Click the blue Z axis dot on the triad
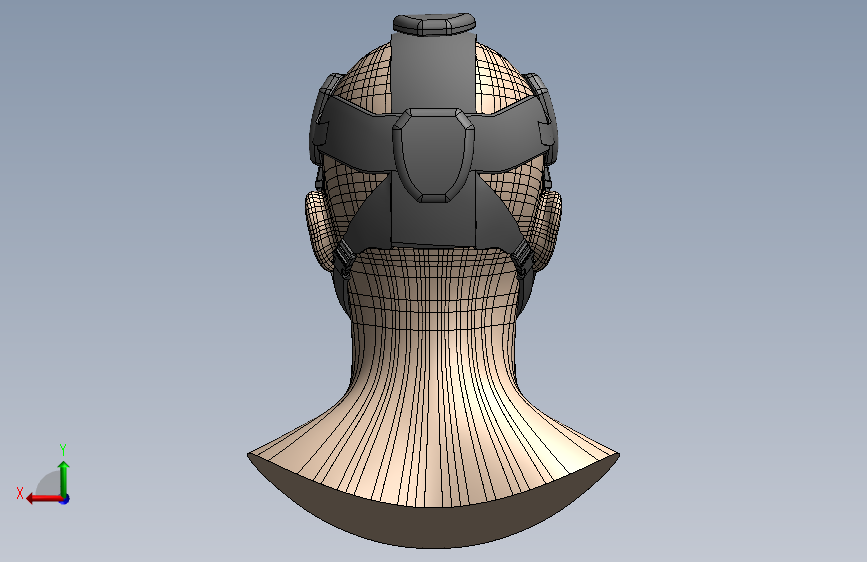The image size is (867, 562). coord(65,499)
